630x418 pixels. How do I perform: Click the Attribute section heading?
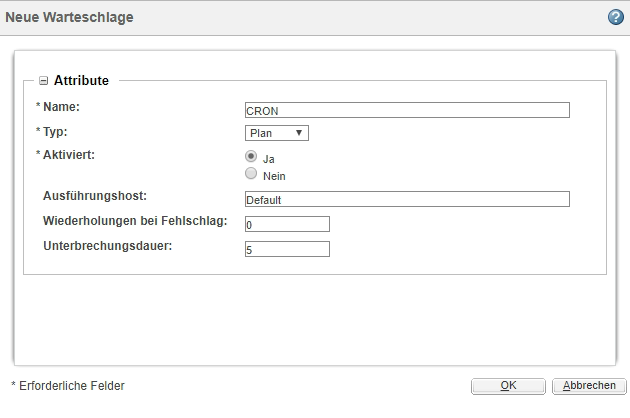[81, 81]
